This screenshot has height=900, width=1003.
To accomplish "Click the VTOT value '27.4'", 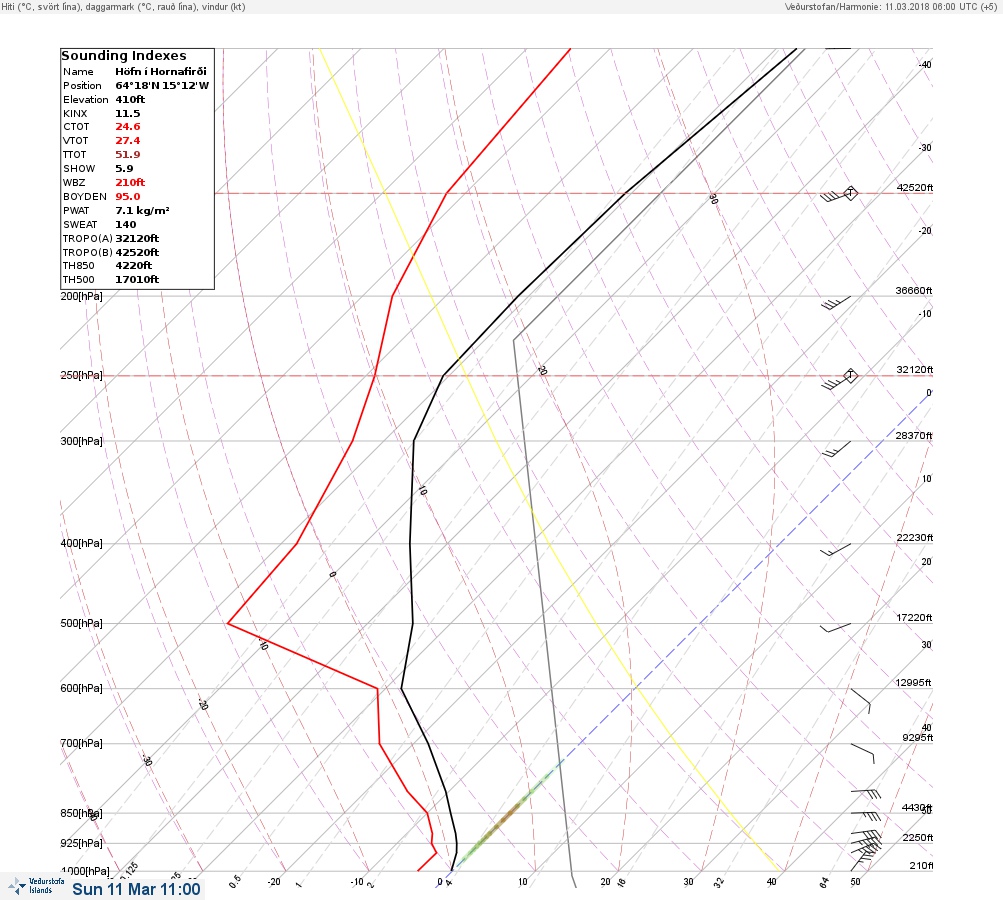I will point(127,141).
